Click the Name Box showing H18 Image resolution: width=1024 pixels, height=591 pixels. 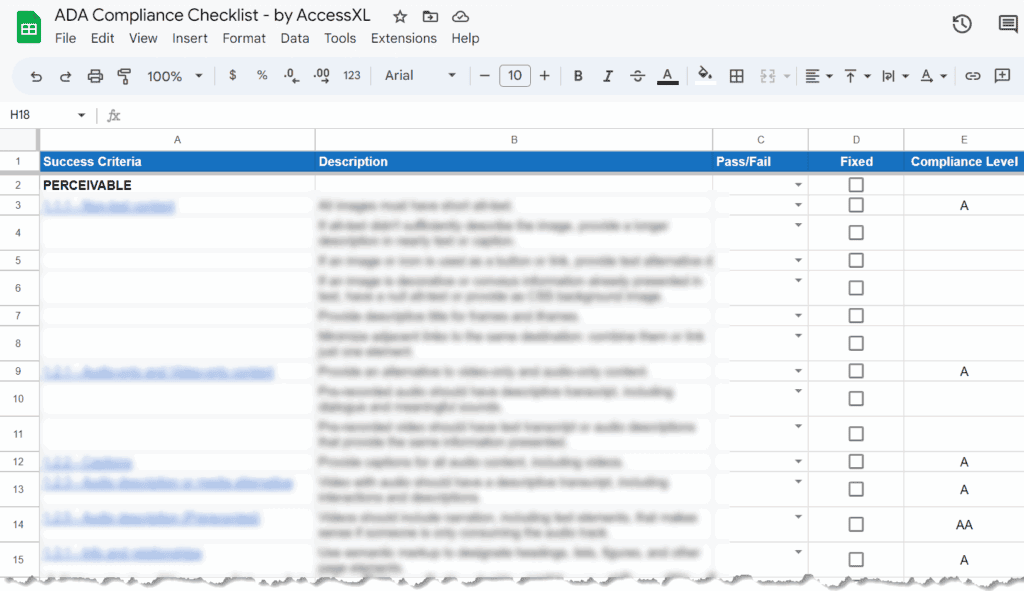coord(40,115)
